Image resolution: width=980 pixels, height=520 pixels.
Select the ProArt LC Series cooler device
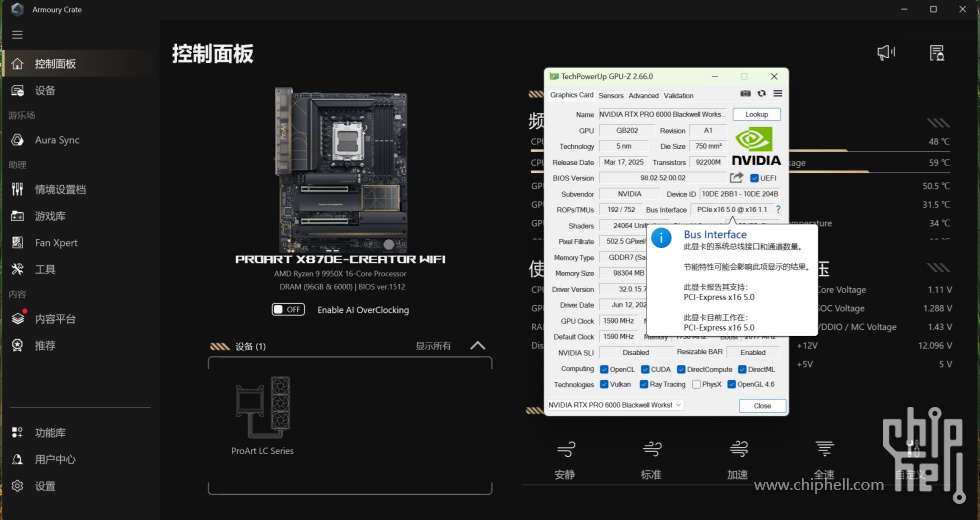tap(262, 415)
